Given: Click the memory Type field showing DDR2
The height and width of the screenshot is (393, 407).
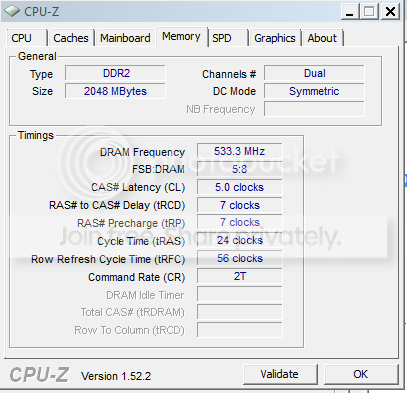Looking at the screenshot, I should (115, 73).
